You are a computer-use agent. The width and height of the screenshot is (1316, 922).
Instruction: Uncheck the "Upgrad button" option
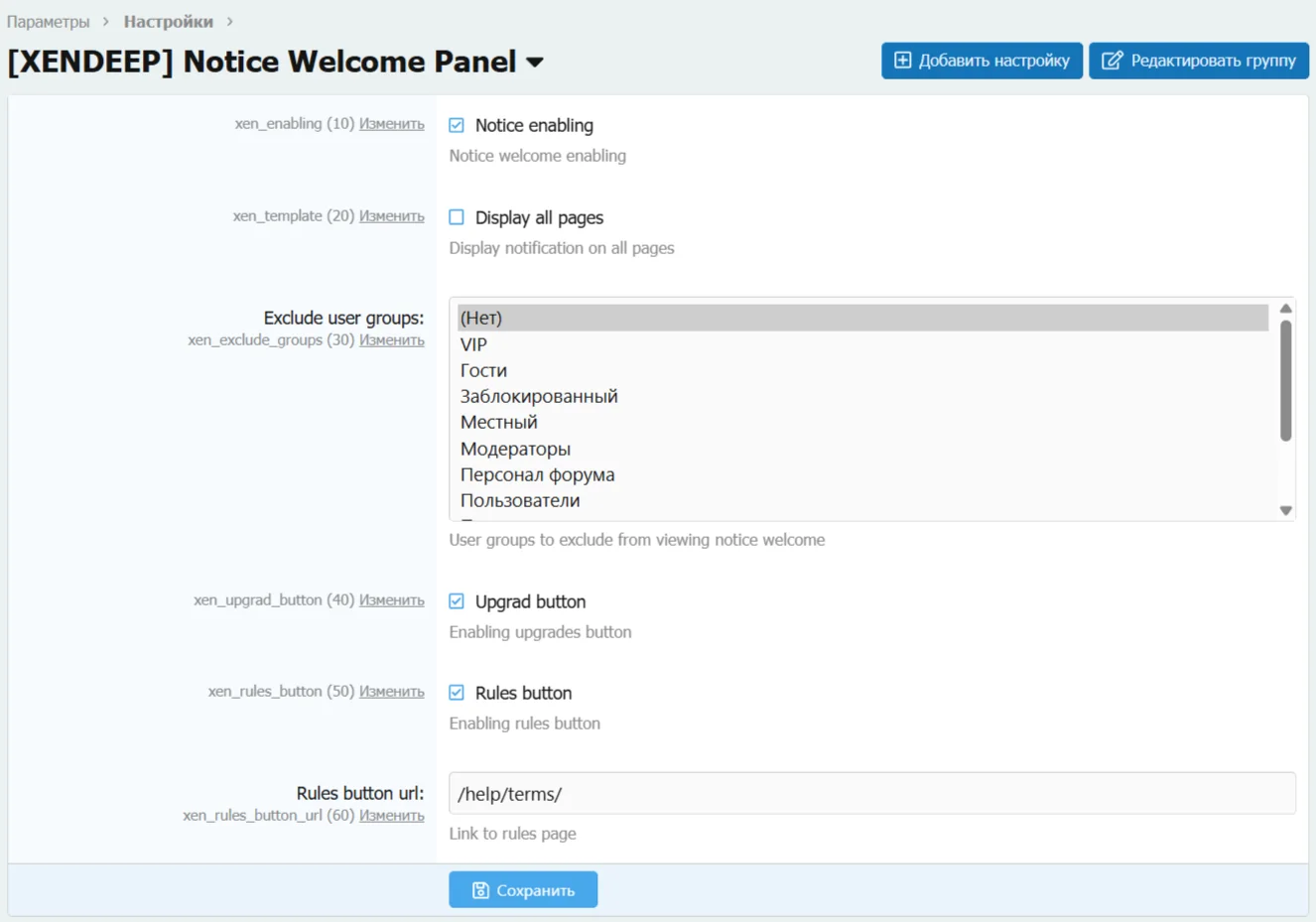[457, 600]
